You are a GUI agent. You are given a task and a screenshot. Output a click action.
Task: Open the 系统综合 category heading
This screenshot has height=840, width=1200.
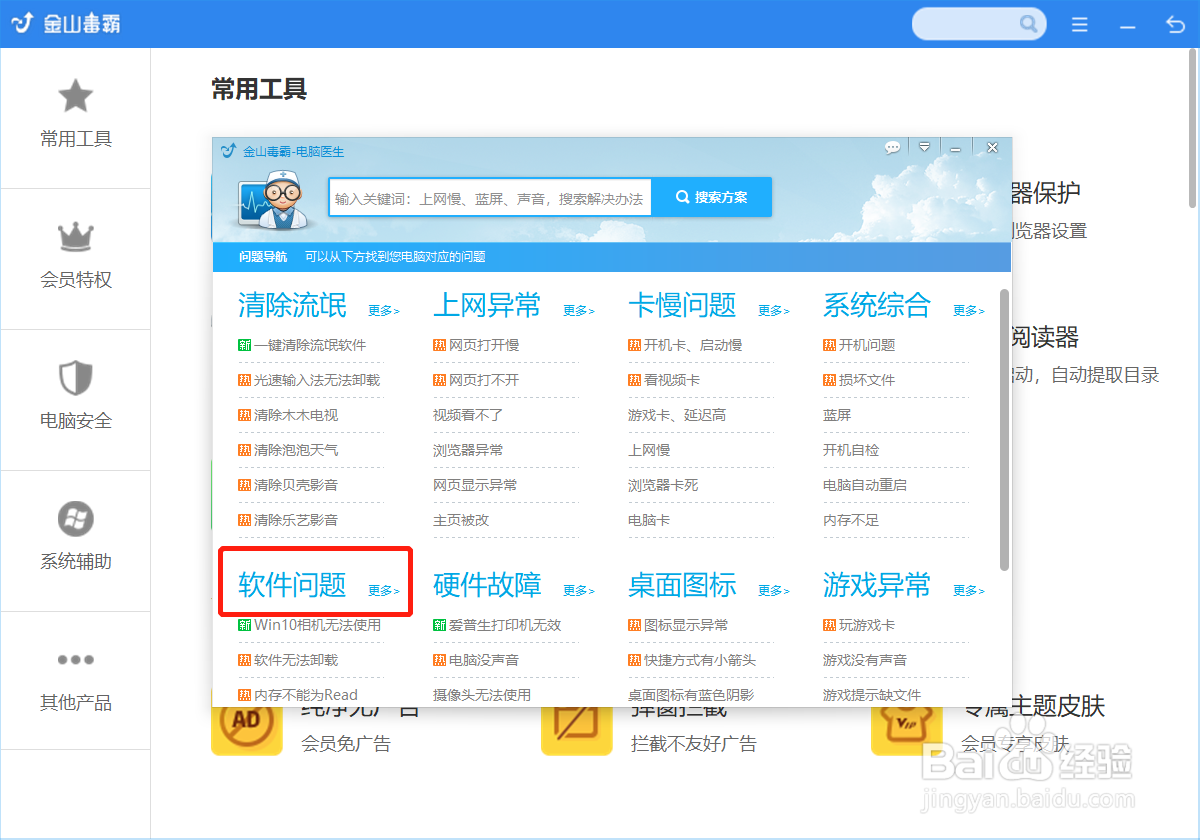877,305
